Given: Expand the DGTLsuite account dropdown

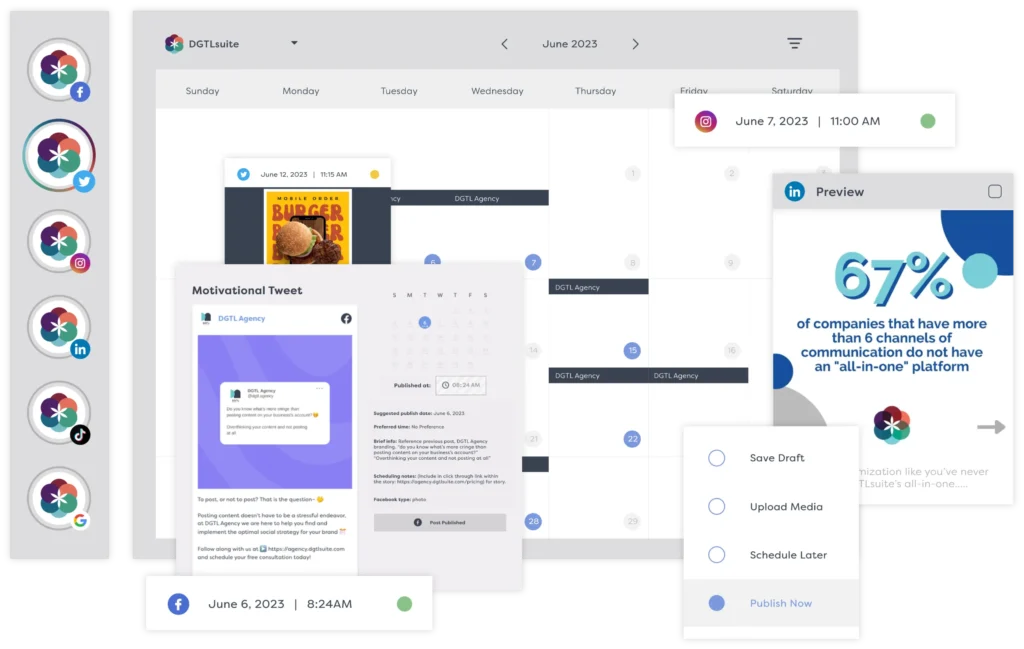Looking at the screenshot, I should (x=295, y=43).
